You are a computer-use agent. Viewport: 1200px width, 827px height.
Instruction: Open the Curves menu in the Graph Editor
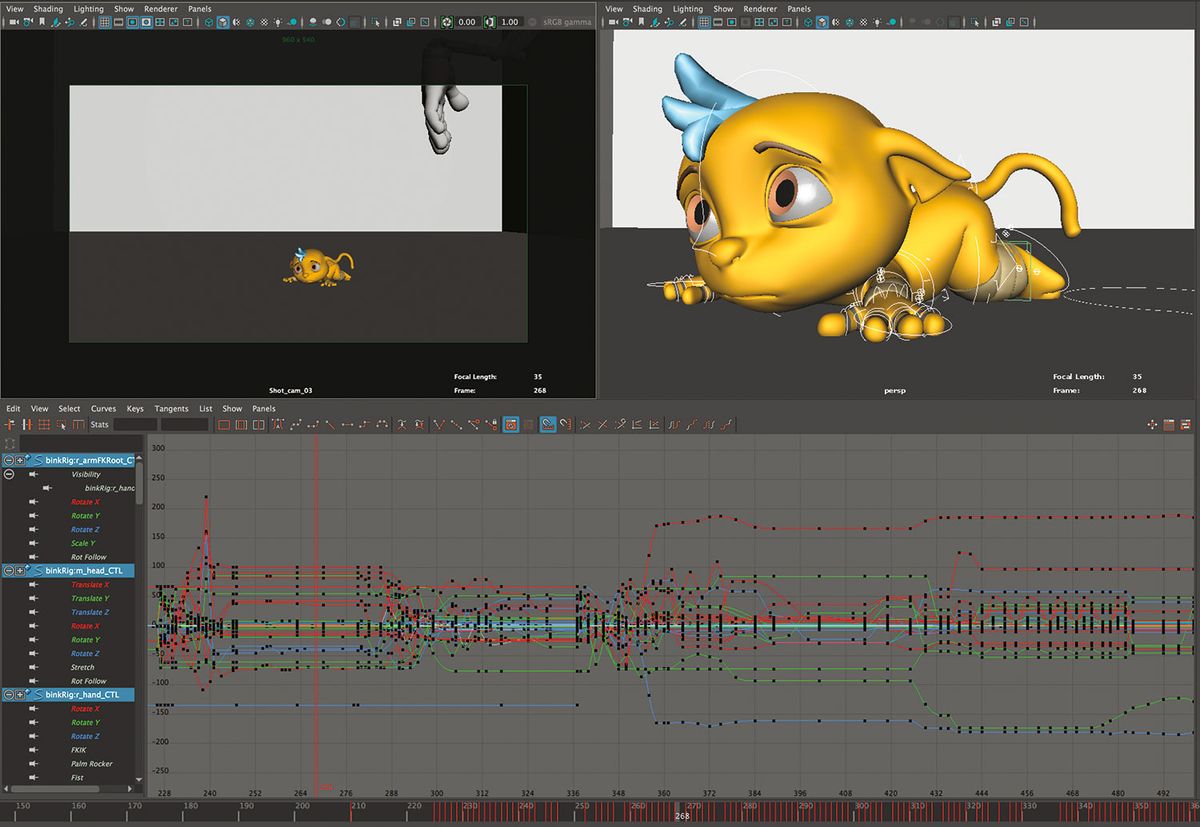click(103, 408)
